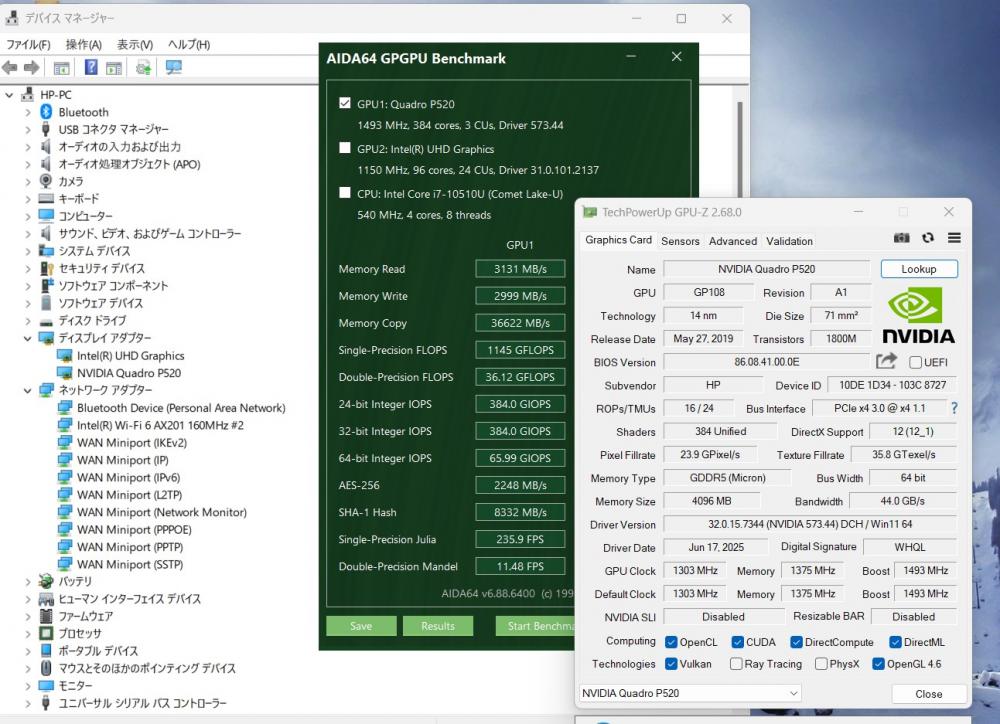Click the scan for hardware changes monitor icon
The image size is (1000, 724).
coord(173,67)
